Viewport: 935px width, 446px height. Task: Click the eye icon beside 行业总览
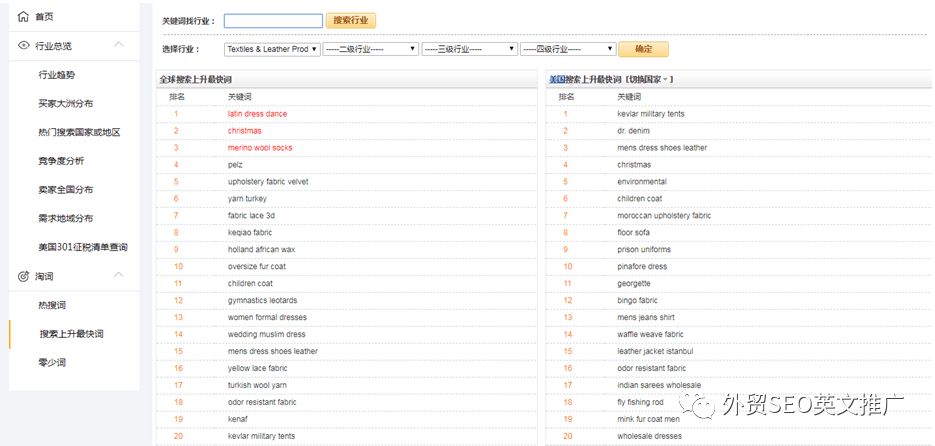24,45
